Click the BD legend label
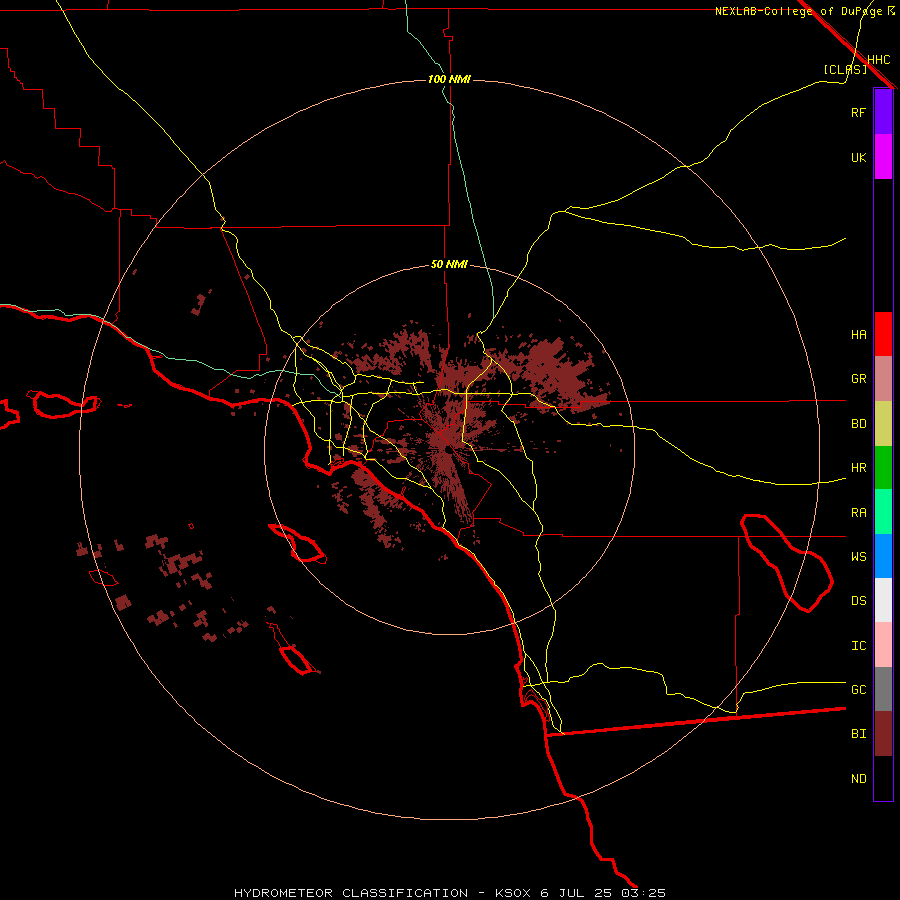The width and height of the screenshot is (900, 900). tap(858, 424)
